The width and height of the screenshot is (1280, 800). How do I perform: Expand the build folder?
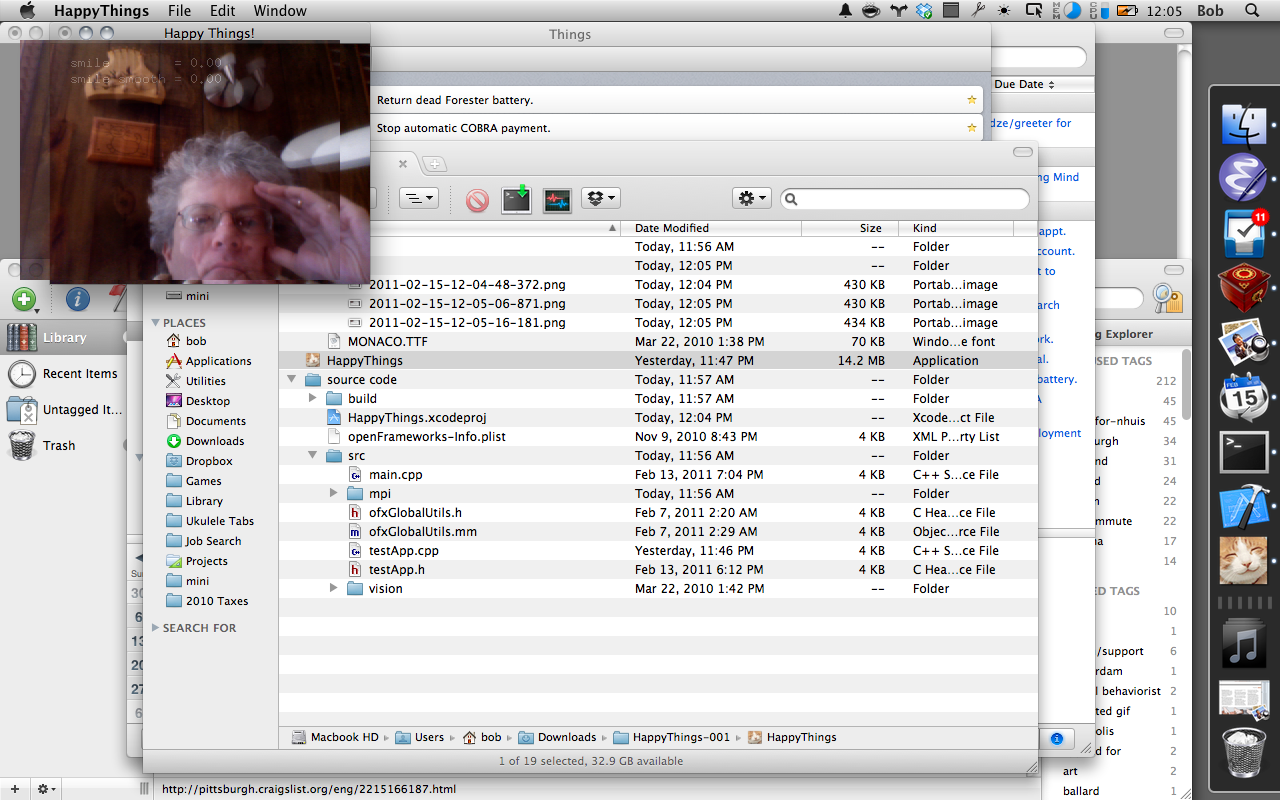coord(313,399)
